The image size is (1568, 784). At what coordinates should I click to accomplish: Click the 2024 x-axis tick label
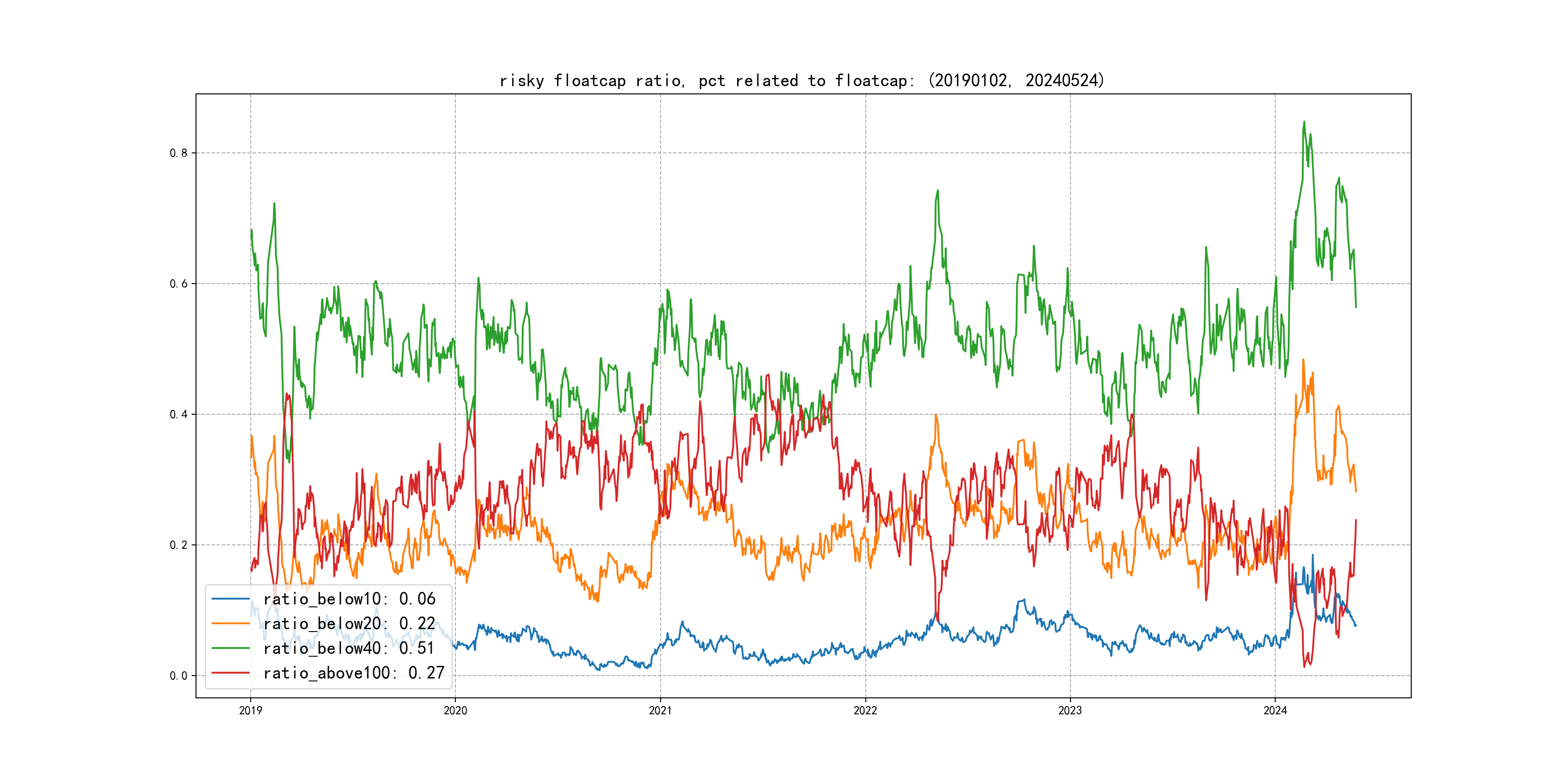(1275, 710)
